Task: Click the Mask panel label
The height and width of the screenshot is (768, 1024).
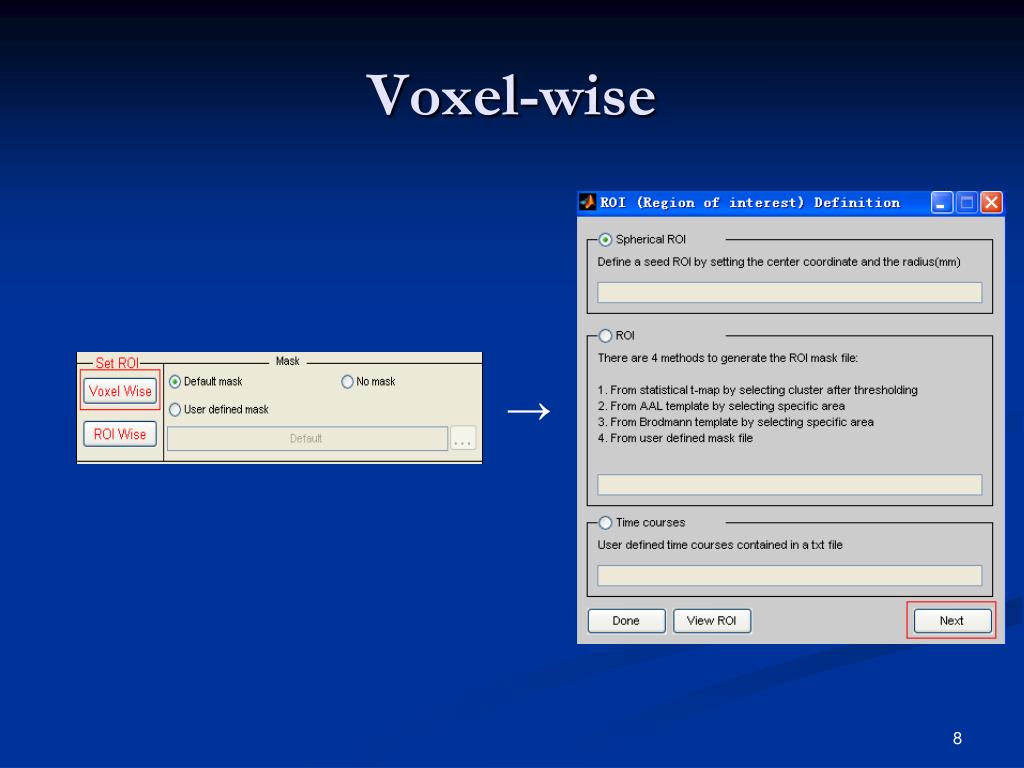Action: tap(287, 360)
